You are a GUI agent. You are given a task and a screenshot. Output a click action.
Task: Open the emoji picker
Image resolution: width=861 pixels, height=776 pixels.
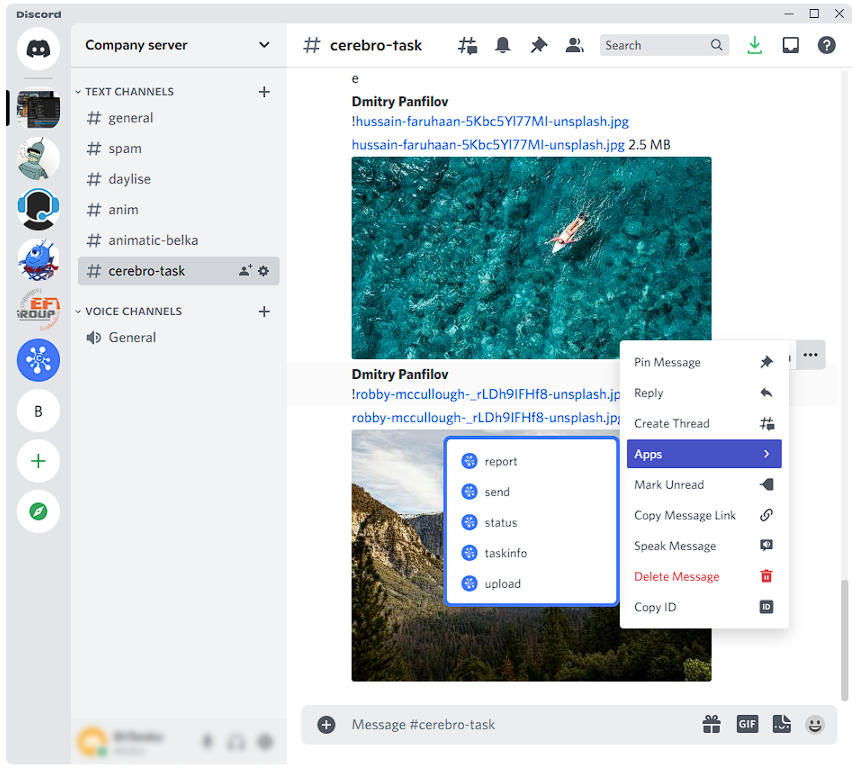(815, 725)
